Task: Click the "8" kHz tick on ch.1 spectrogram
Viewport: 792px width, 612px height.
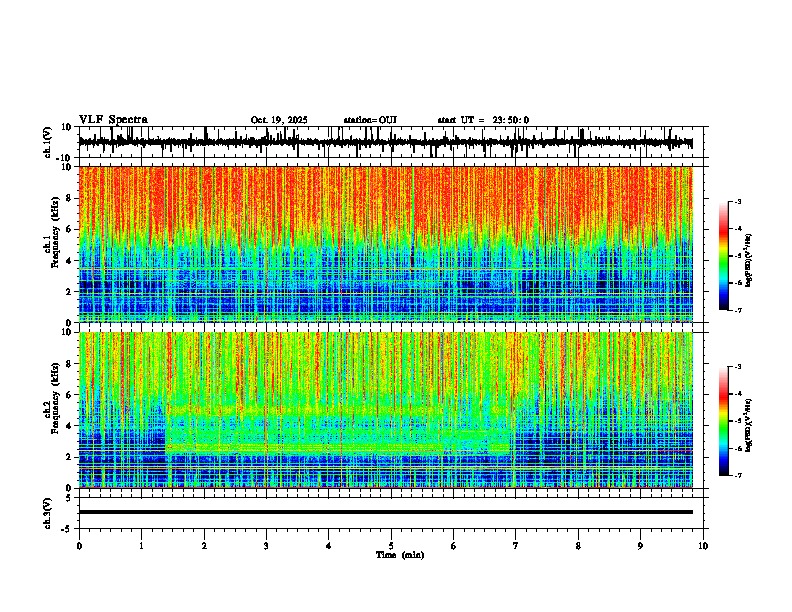Action: point(69,198)
